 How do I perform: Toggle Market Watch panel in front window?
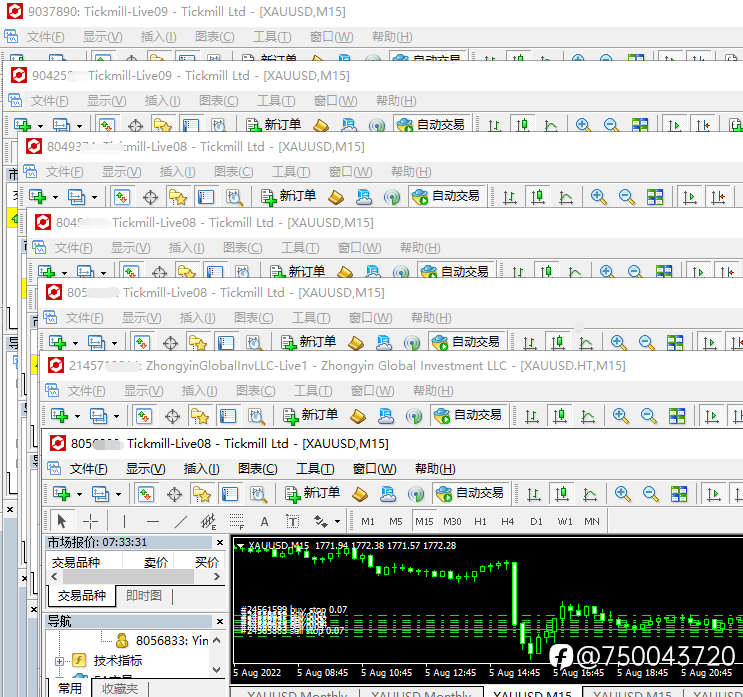(145, 494)
